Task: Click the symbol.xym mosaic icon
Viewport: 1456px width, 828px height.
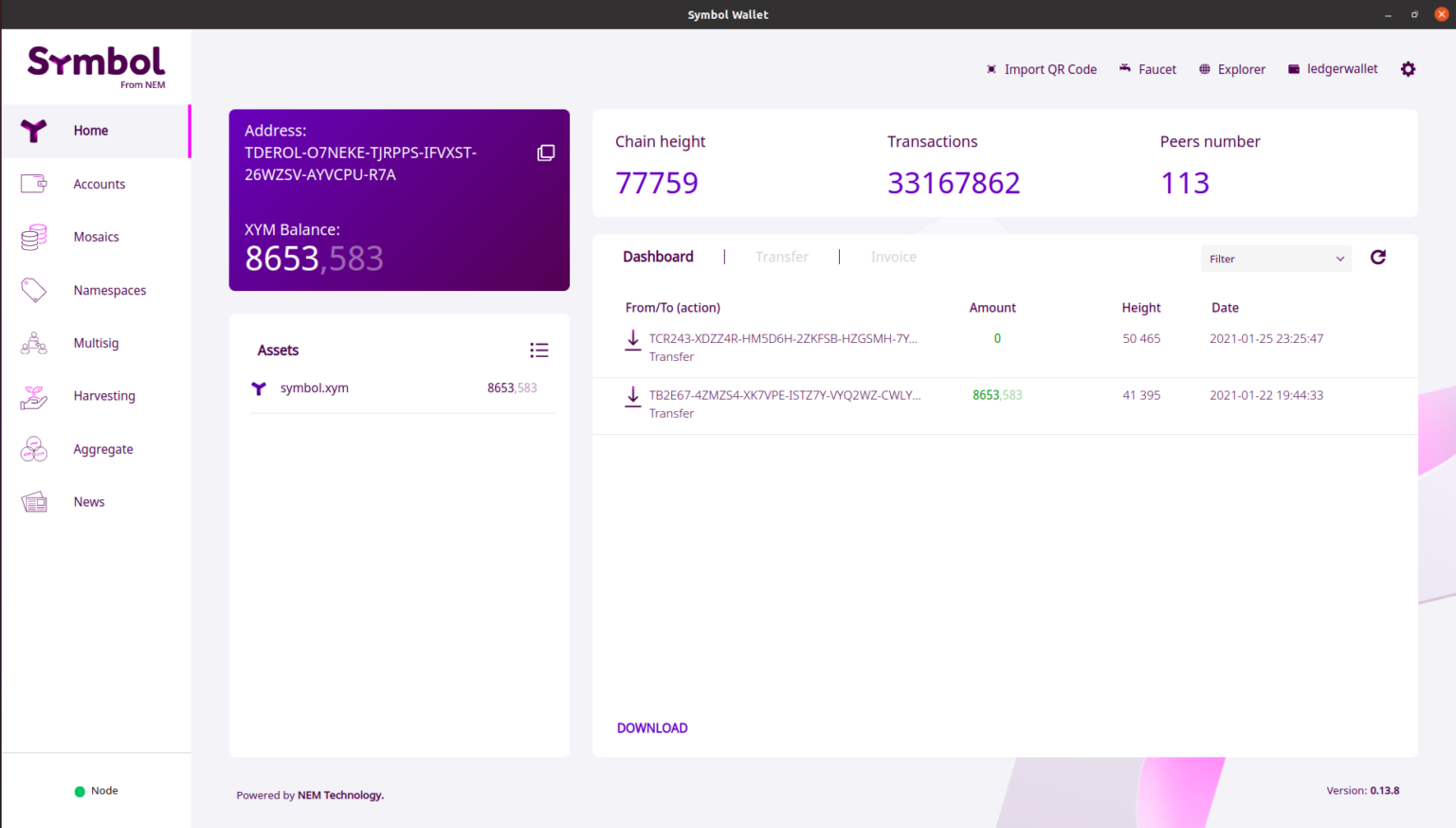Action: [259, 388]
